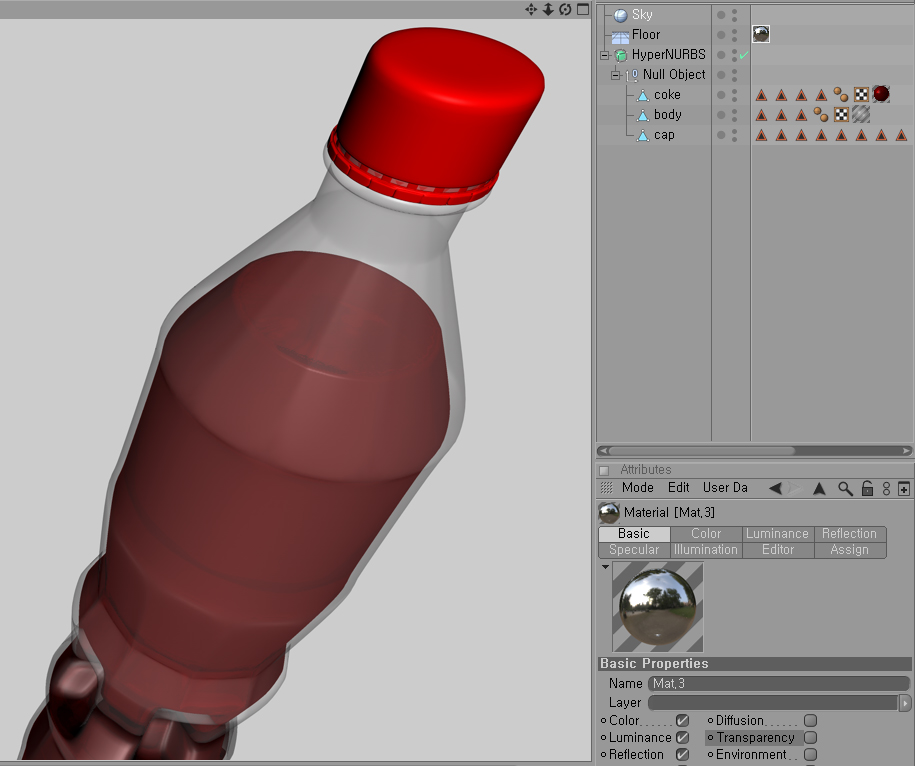
Task: Click the viewport zoom camera icon
Action: pos(548,9)
